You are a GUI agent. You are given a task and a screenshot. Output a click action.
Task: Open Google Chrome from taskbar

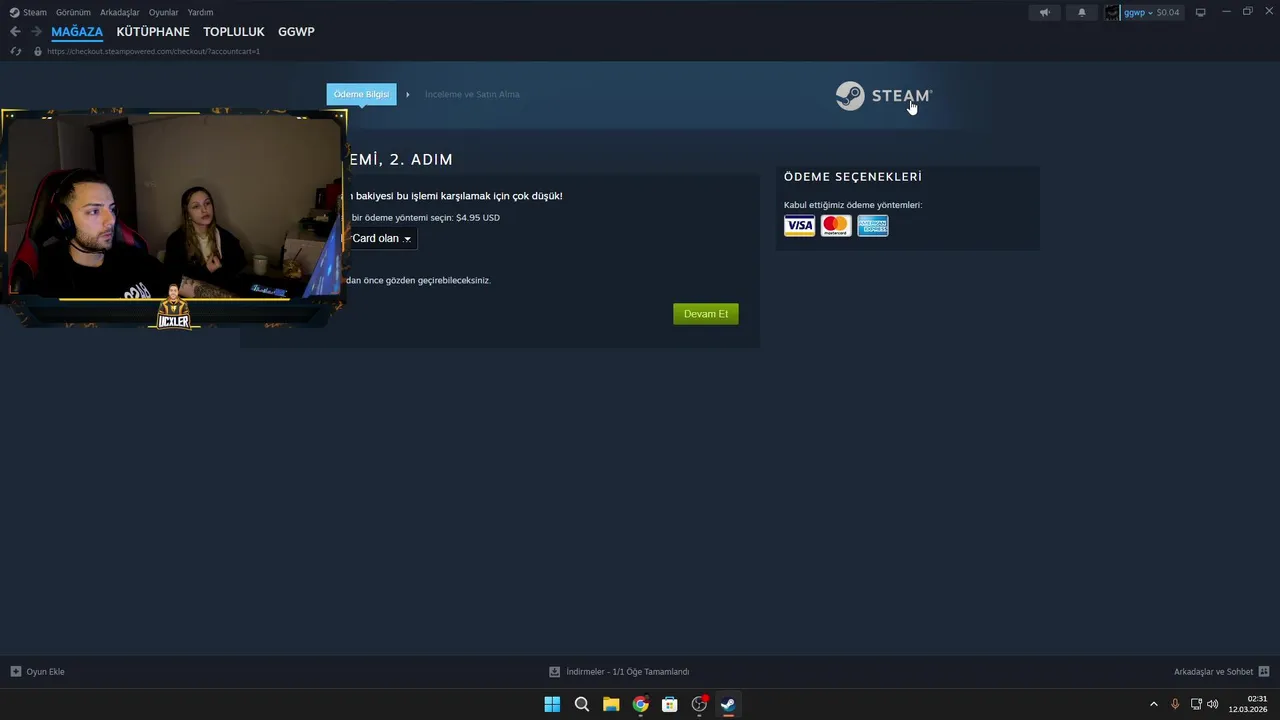click(x=641, y=704)
